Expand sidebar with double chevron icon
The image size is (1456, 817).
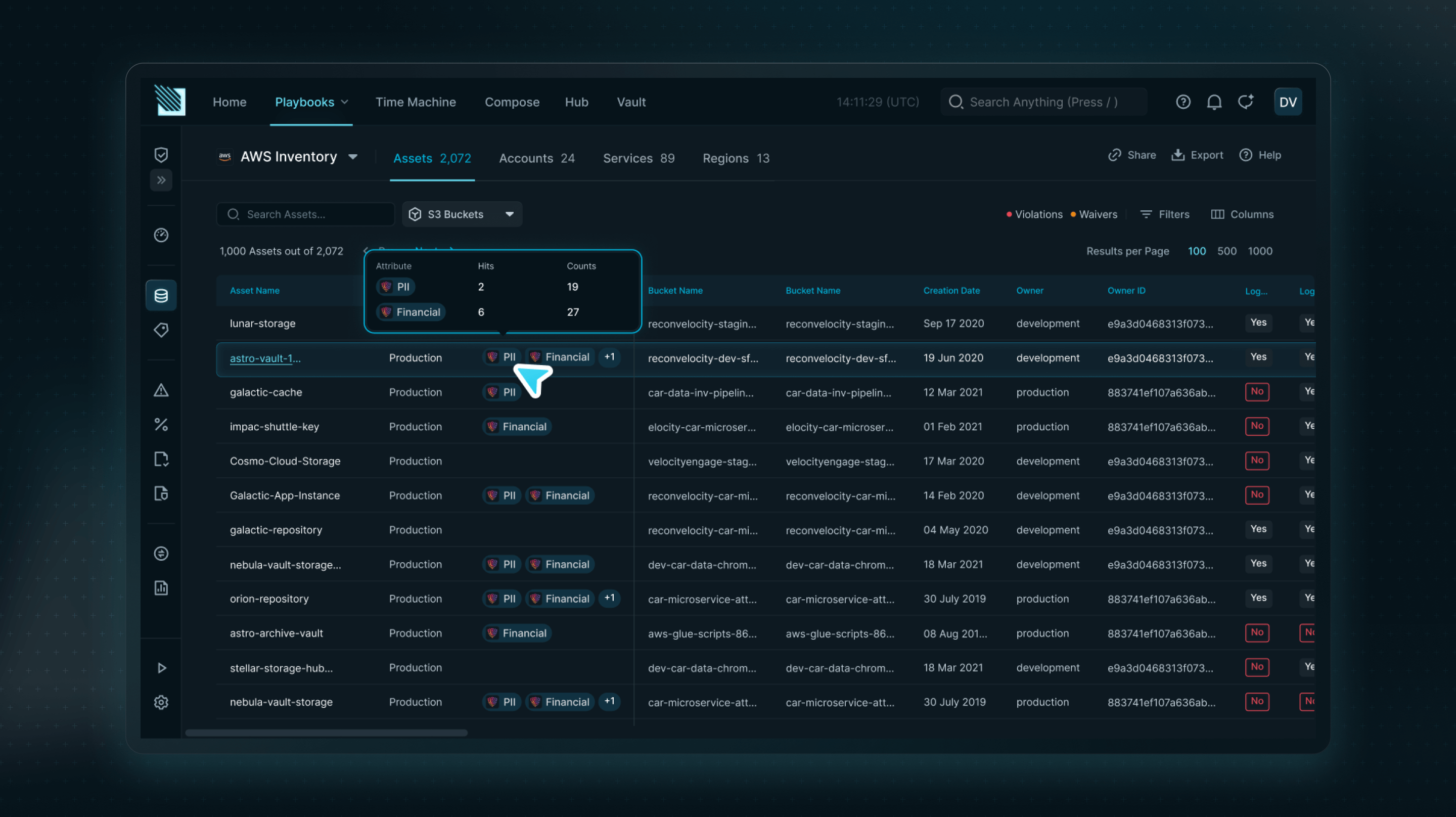pos(161,180)
